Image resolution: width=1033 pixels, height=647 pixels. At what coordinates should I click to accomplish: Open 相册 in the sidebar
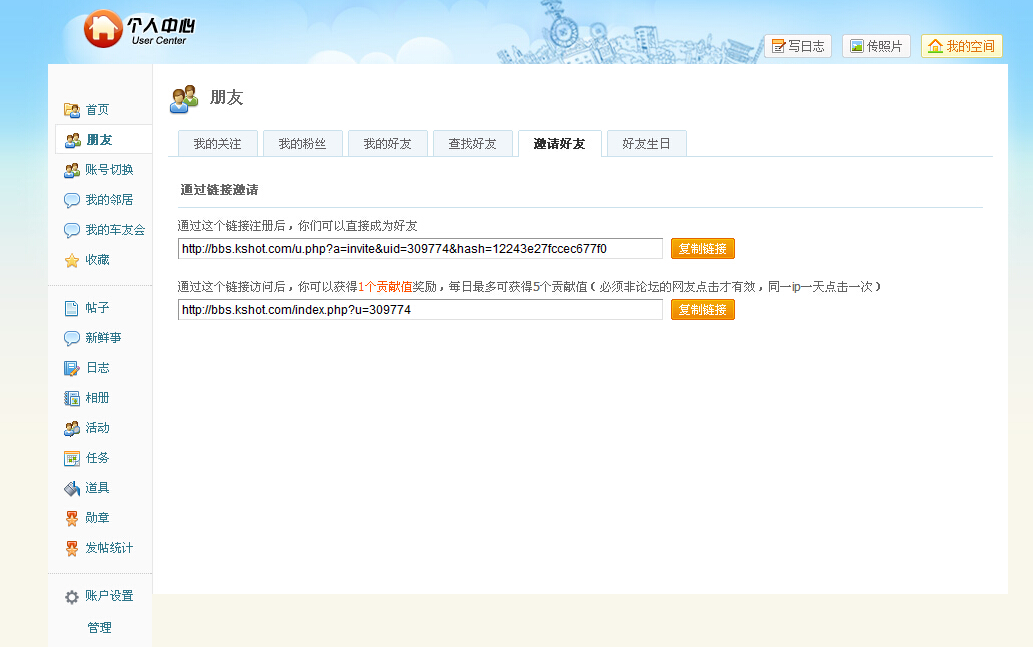[x=97, y=398]
